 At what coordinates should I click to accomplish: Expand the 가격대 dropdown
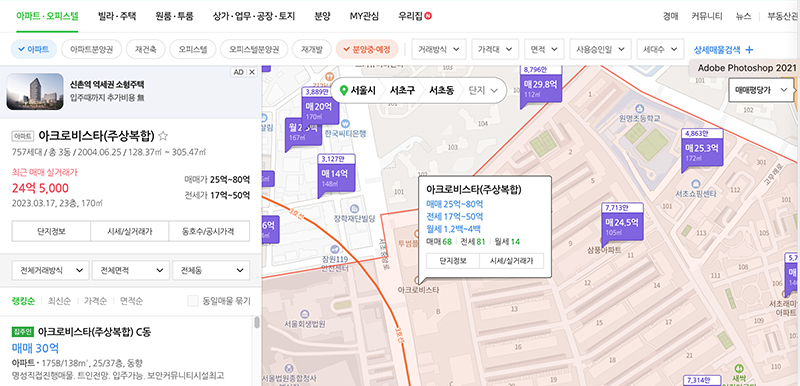(x=495, y=49)
